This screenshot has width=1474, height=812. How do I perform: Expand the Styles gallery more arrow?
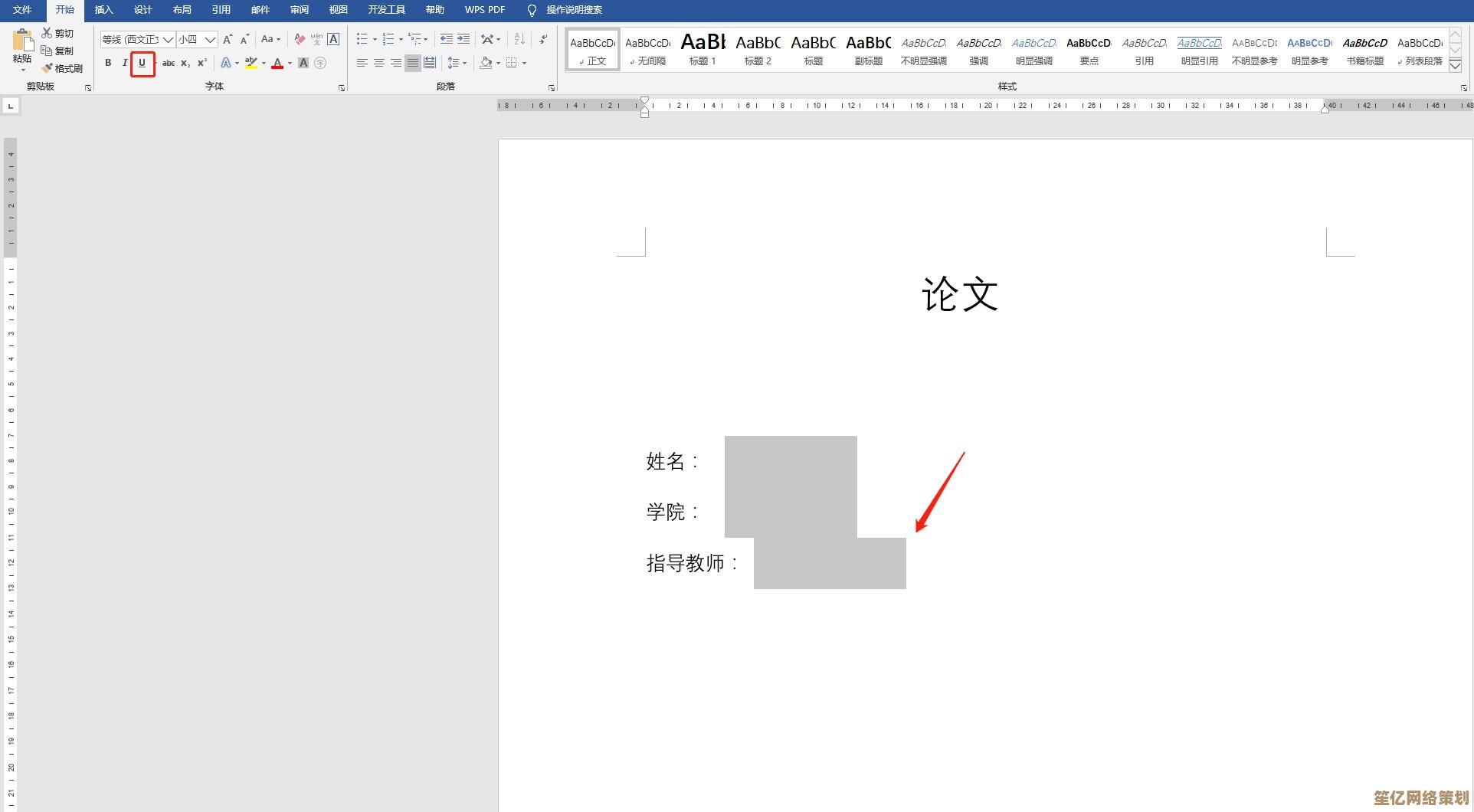click(1455, 66)
